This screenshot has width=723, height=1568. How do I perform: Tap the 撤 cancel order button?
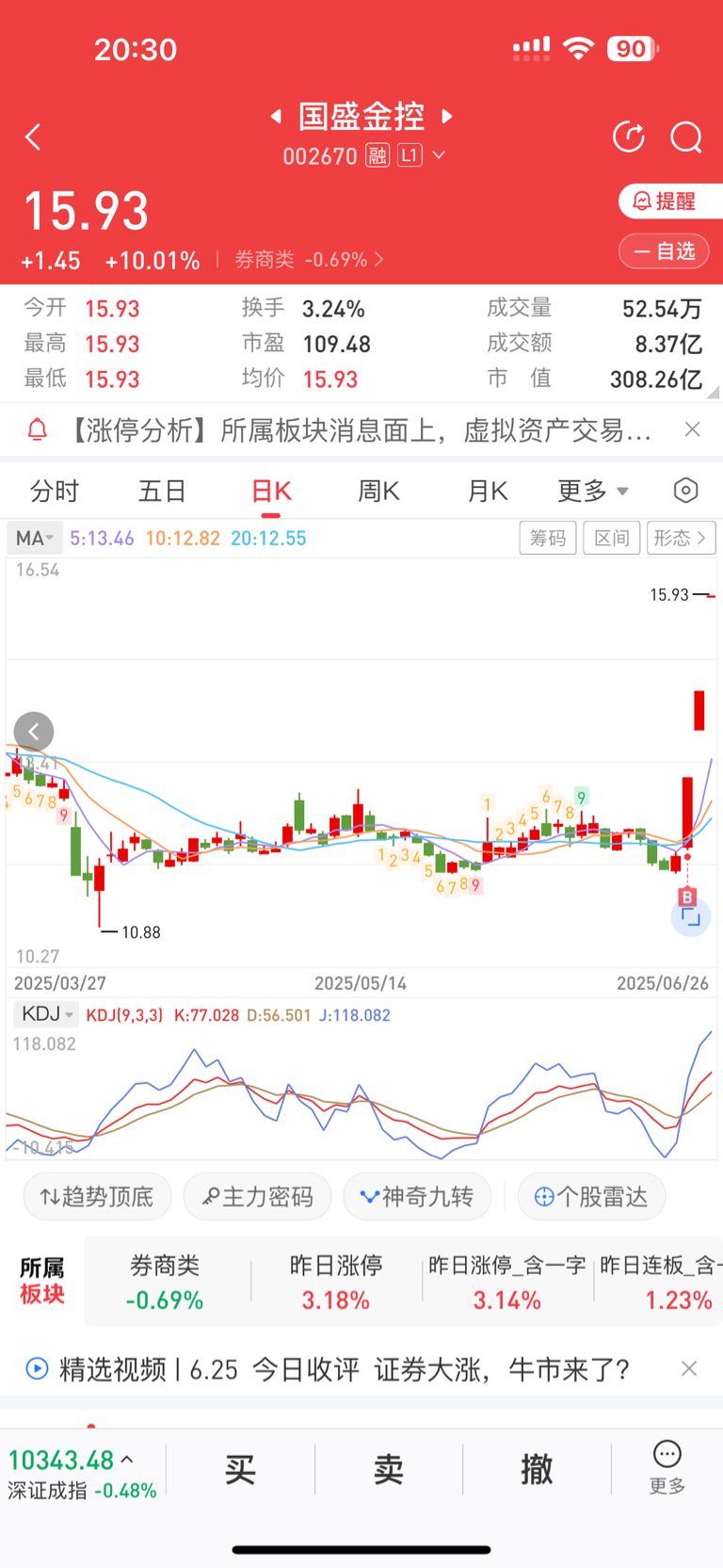537,1468
